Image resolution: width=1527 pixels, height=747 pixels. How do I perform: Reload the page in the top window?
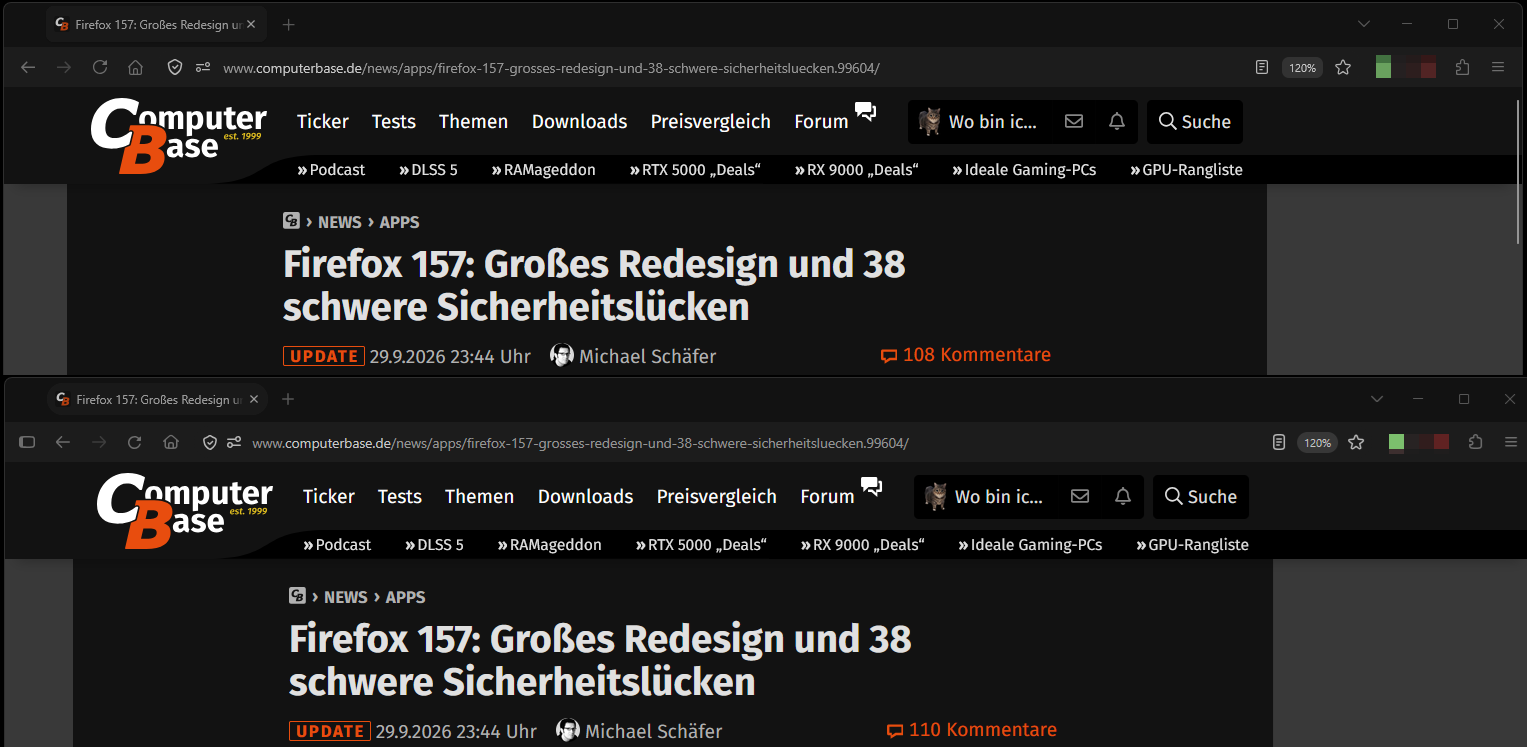click(x=100, y=67)
